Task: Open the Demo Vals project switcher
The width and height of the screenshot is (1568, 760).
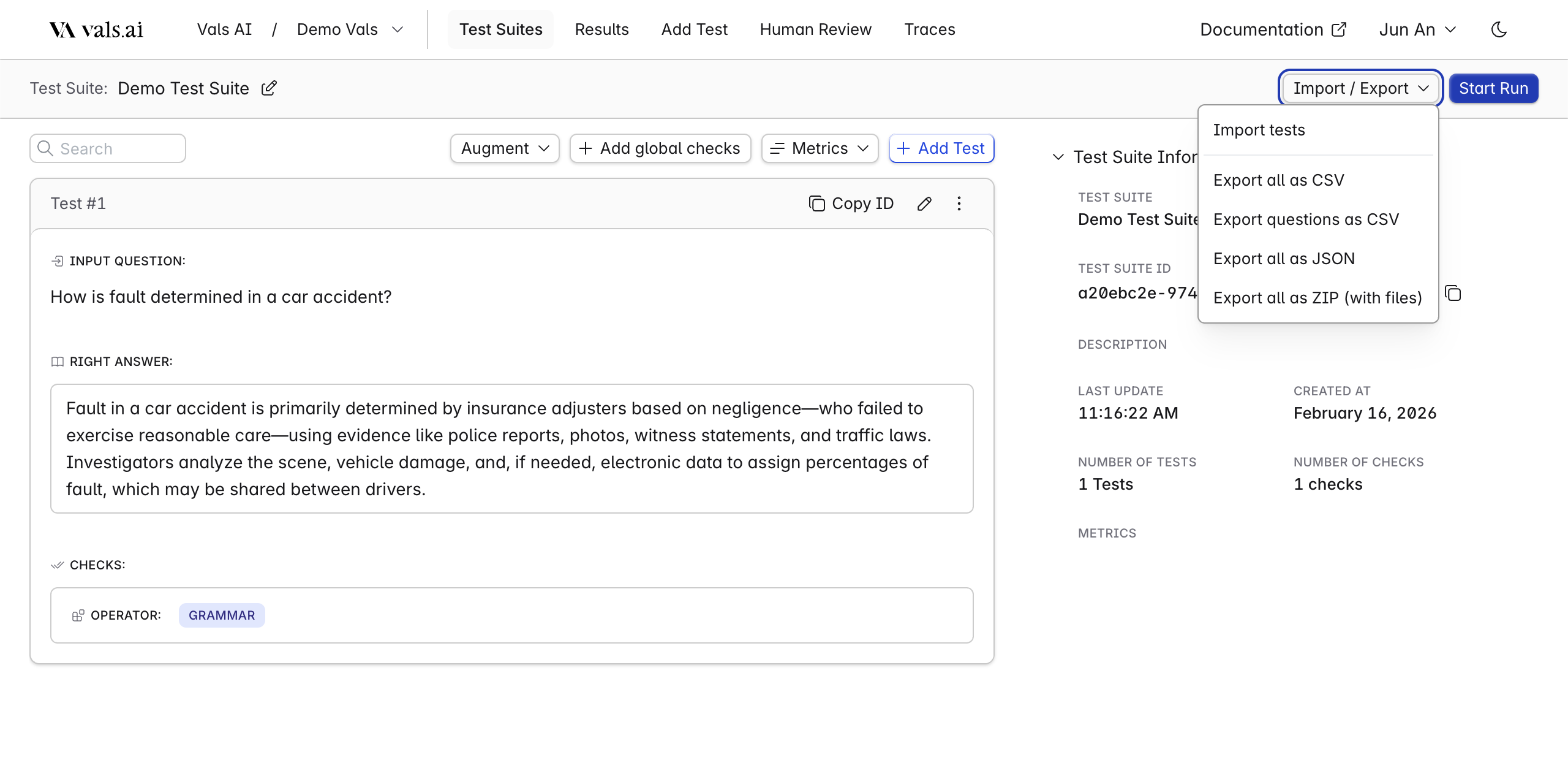Action: [x=350, y=29]
